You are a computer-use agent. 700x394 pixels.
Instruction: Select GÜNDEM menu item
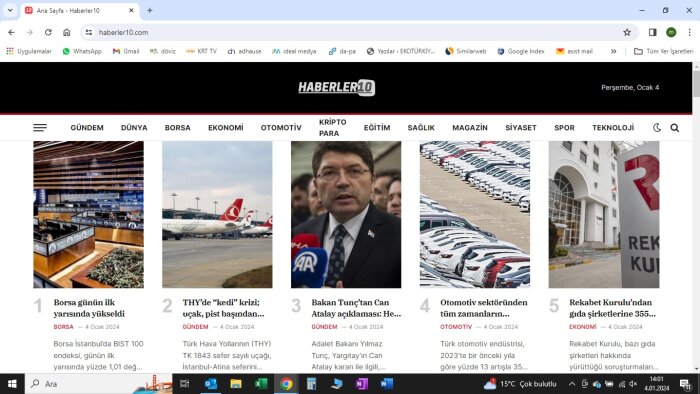[x=87, y=128]
